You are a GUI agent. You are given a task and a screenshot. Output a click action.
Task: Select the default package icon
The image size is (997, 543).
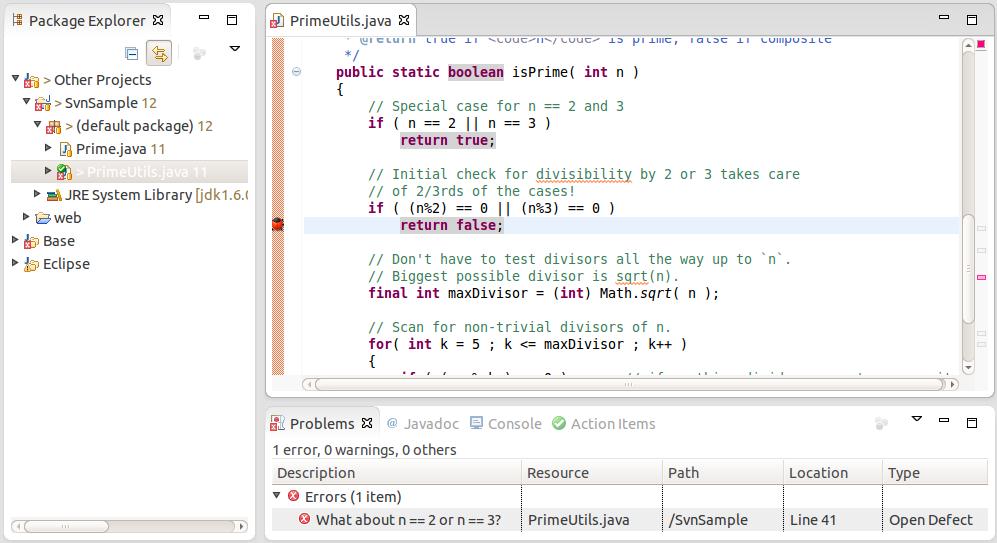pos(53,127)
